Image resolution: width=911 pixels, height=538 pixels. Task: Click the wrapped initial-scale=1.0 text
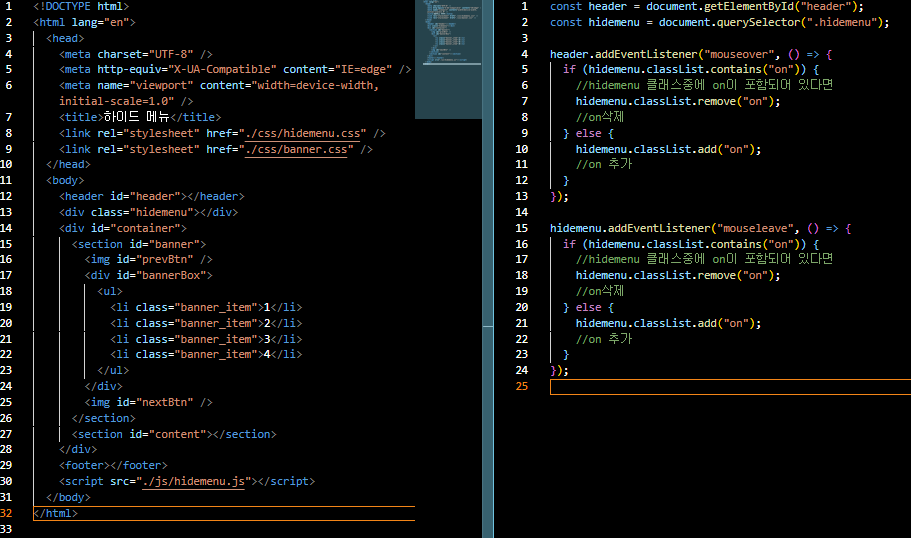[x=126, y=101]
